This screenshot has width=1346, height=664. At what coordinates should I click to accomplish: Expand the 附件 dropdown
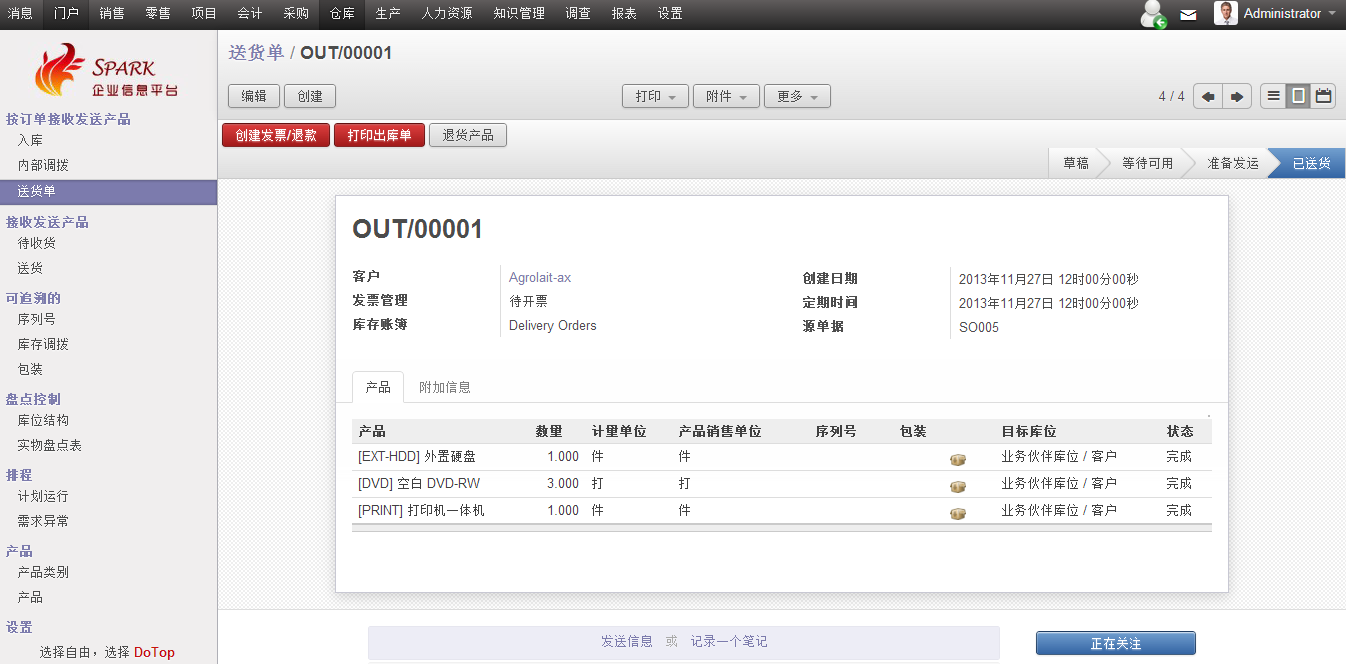[726, 97]
